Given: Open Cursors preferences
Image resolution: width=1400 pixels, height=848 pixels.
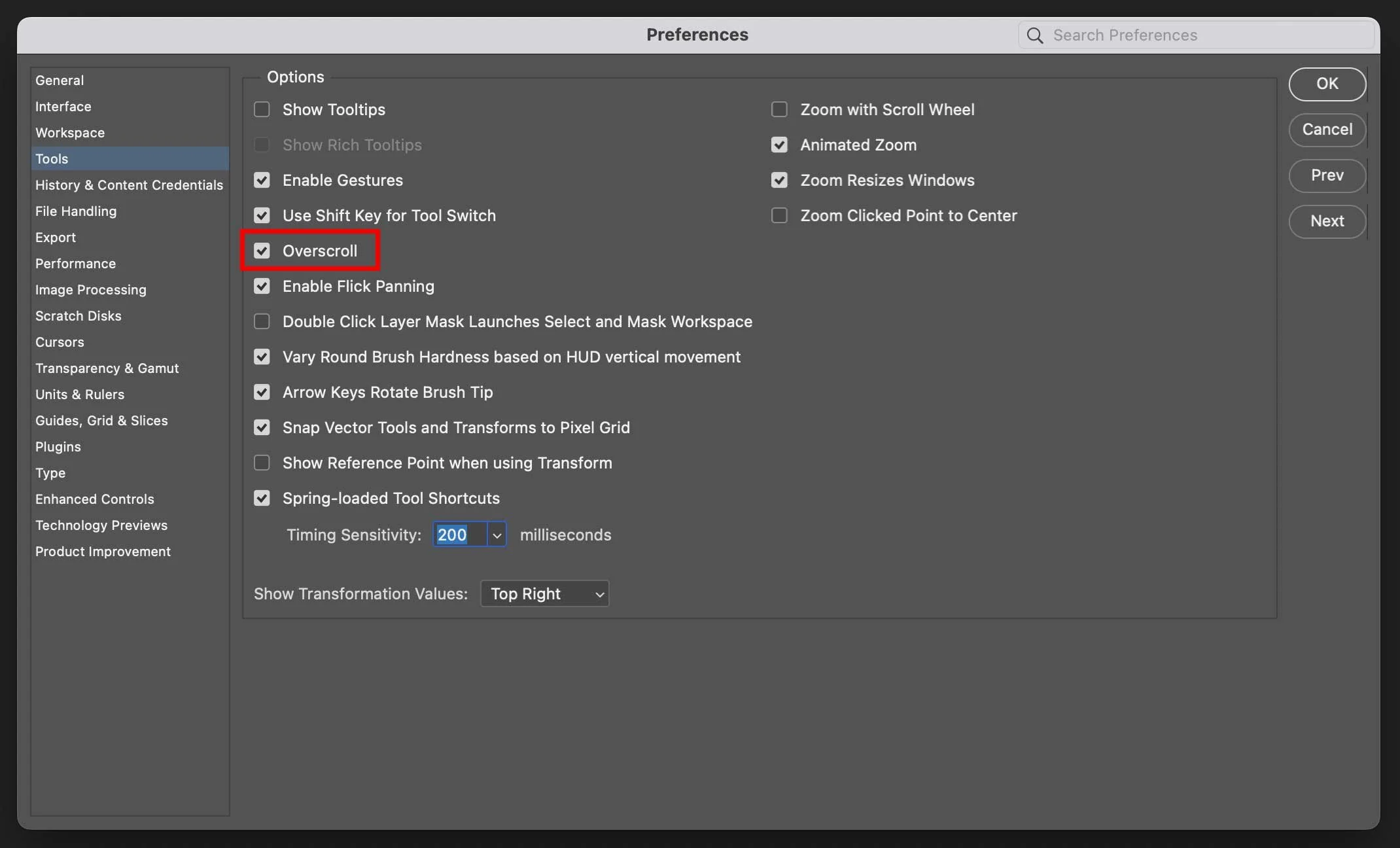Looking at the screenshot, I should pos(130,342).
